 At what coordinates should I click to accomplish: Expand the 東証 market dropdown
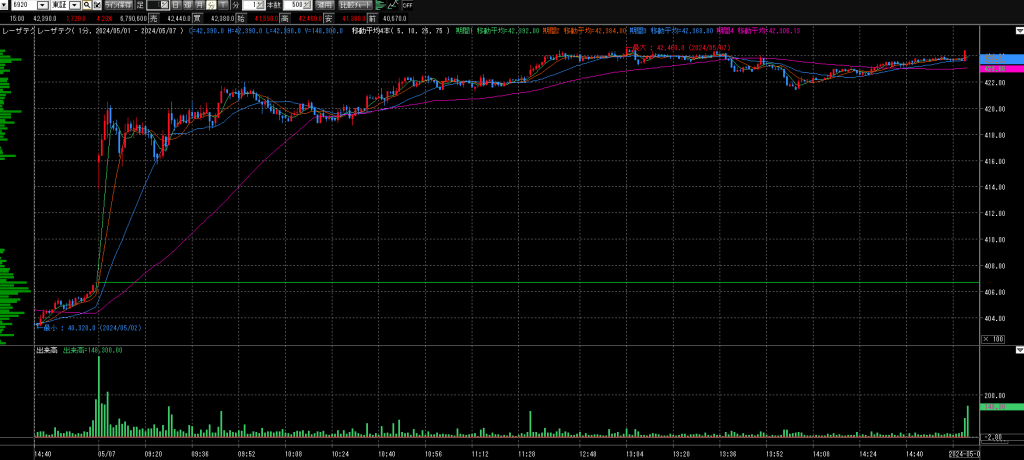[x=74, y=5]
